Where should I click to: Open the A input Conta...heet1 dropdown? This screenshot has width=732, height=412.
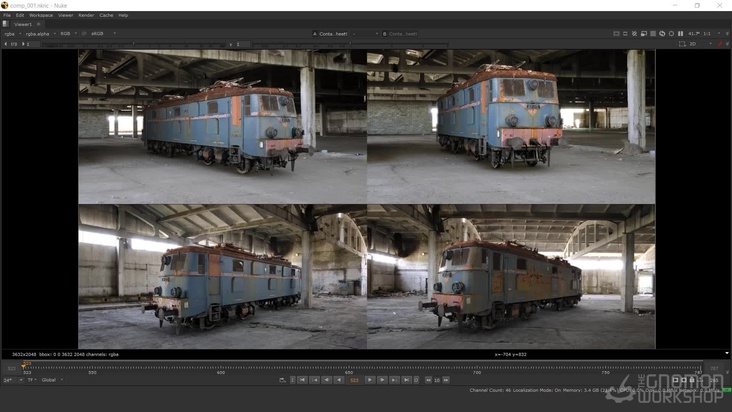(334, 34)
